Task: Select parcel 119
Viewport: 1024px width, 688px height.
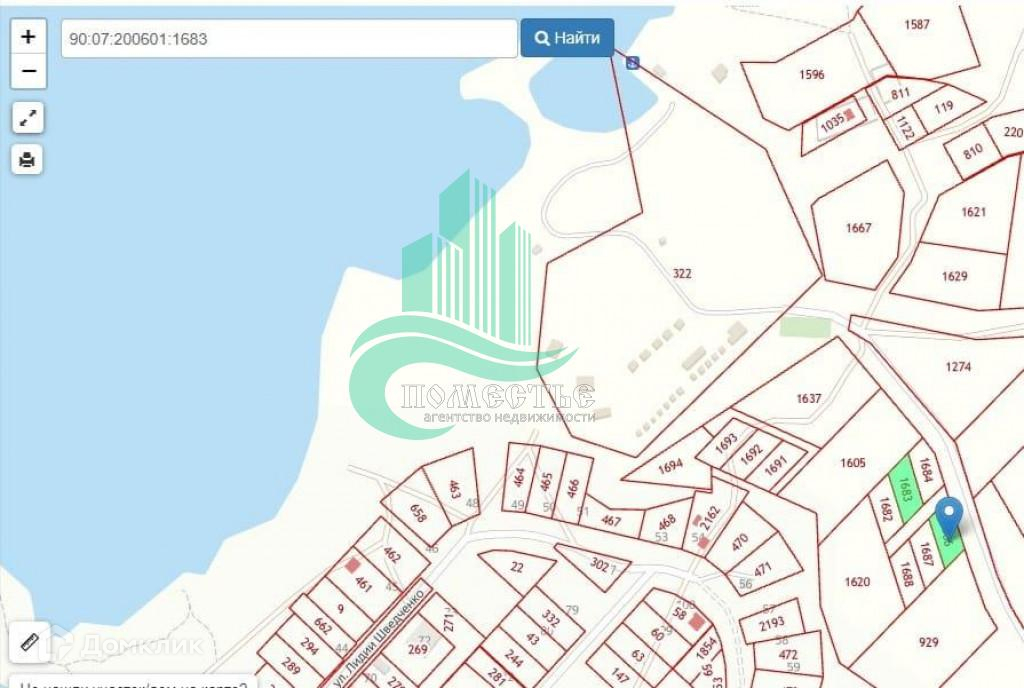Action: tap(943, 107)
